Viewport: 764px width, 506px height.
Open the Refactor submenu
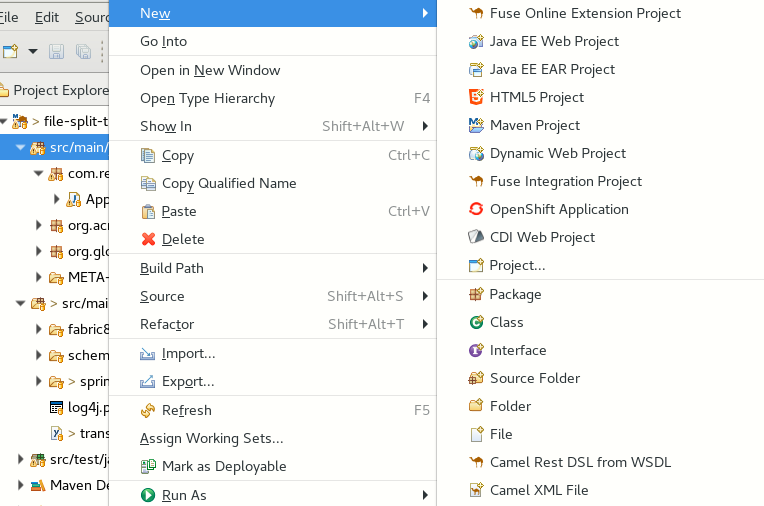[272, 324]
